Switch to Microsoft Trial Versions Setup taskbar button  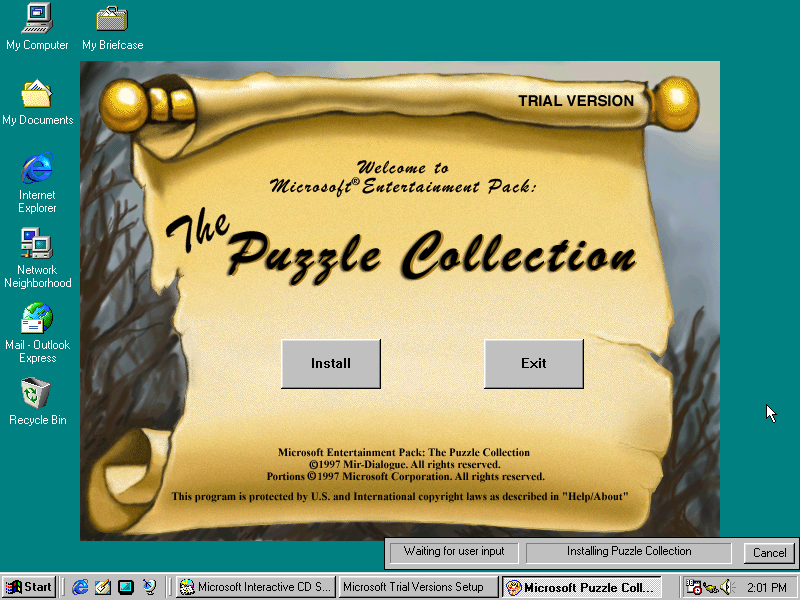click(418, 587)
